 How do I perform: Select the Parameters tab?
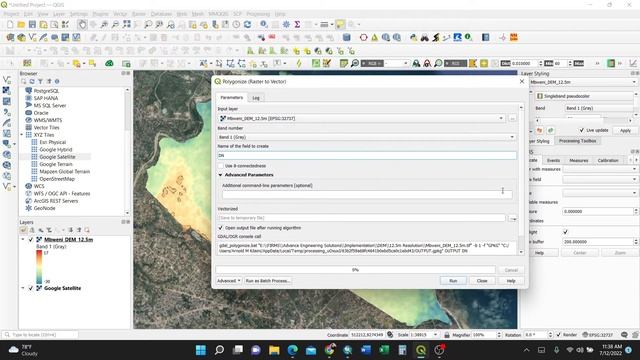tap(231, 98)
